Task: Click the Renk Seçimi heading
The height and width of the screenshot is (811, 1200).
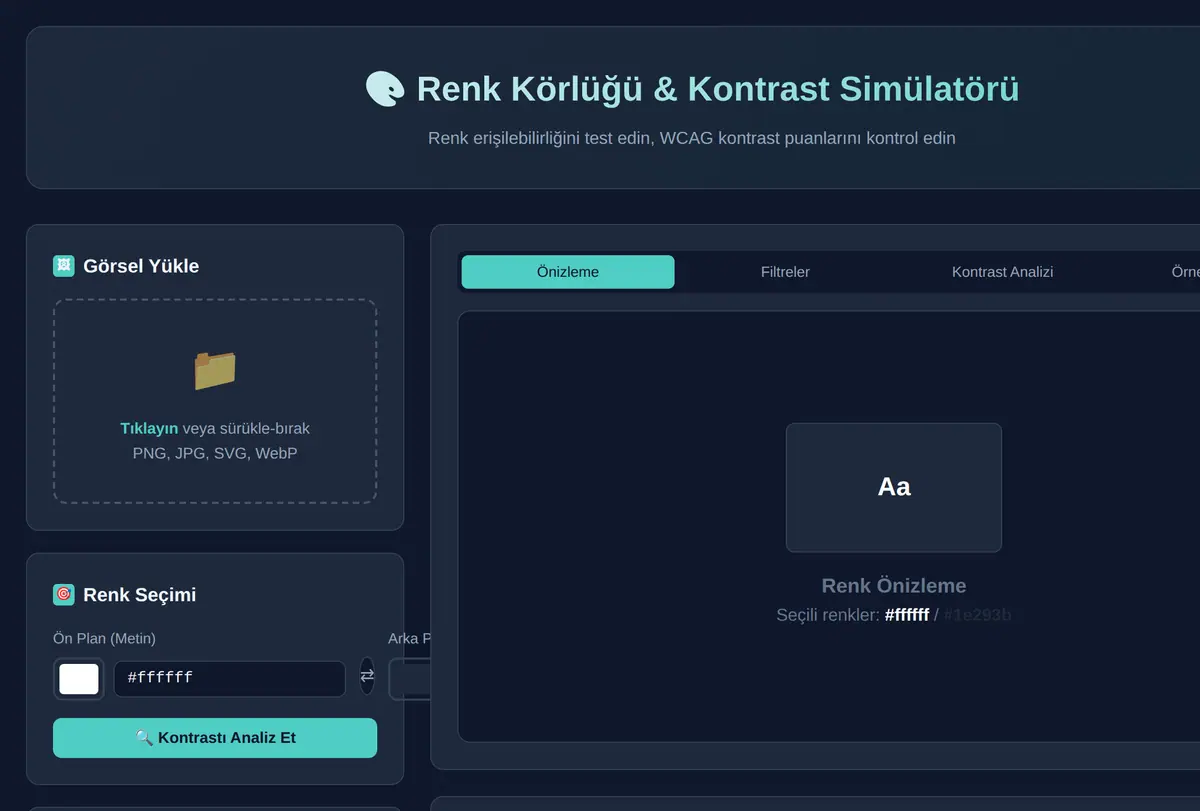Action: pyautogui.click(x=140, y=595)
